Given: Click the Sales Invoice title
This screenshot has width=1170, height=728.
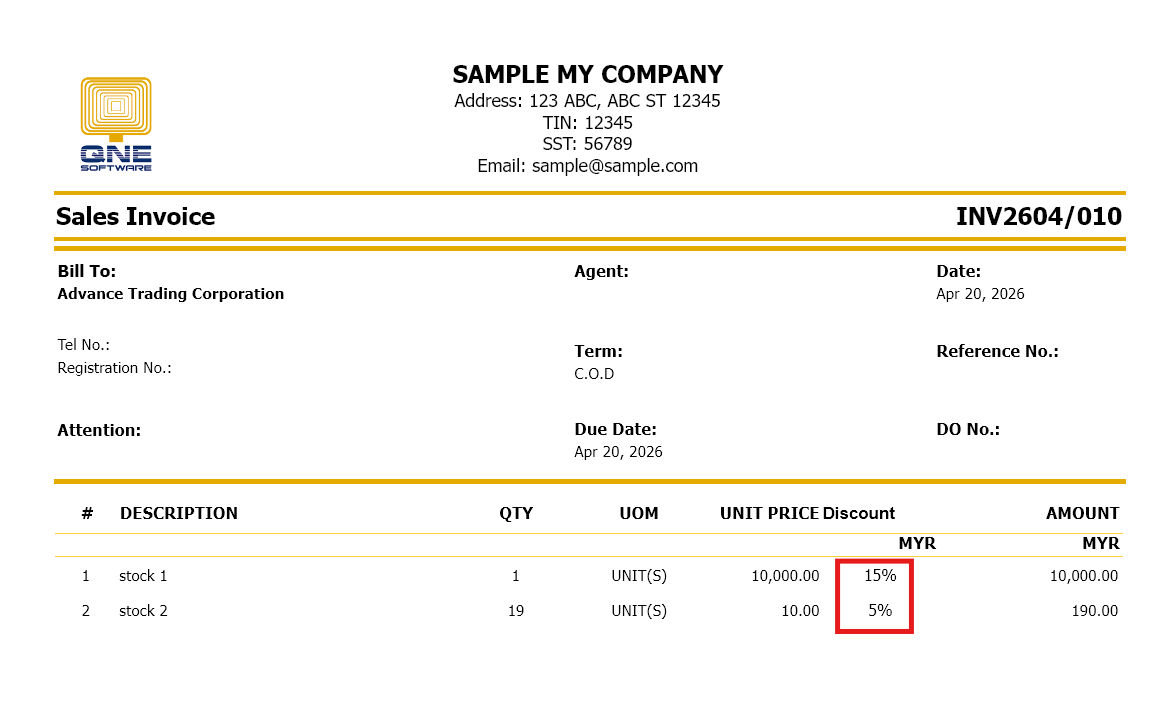Looking at the screenshot, I should click(x=135, y=217).
